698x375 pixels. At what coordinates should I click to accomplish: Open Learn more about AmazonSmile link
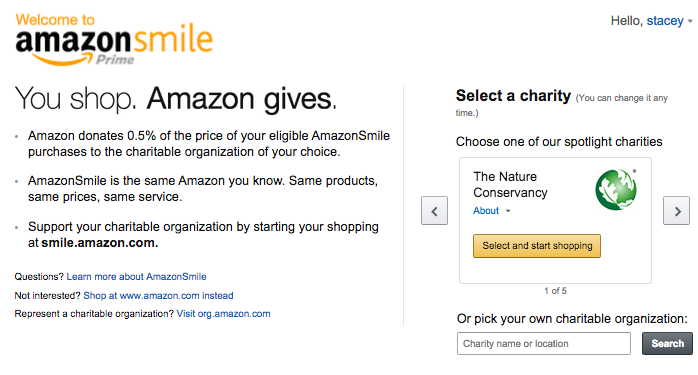(136, 277)
